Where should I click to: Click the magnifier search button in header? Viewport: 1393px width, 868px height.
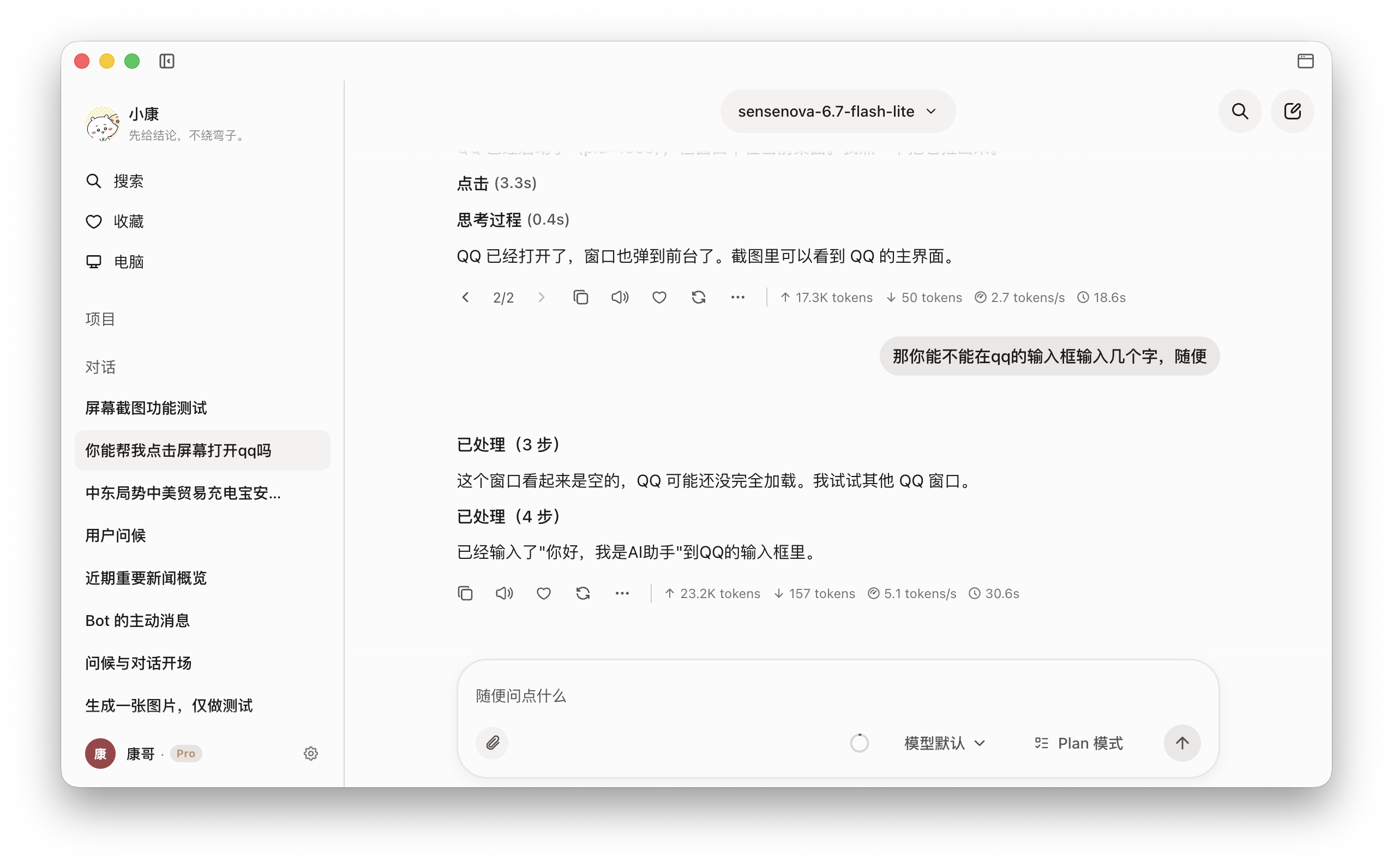click(1240, 111)
